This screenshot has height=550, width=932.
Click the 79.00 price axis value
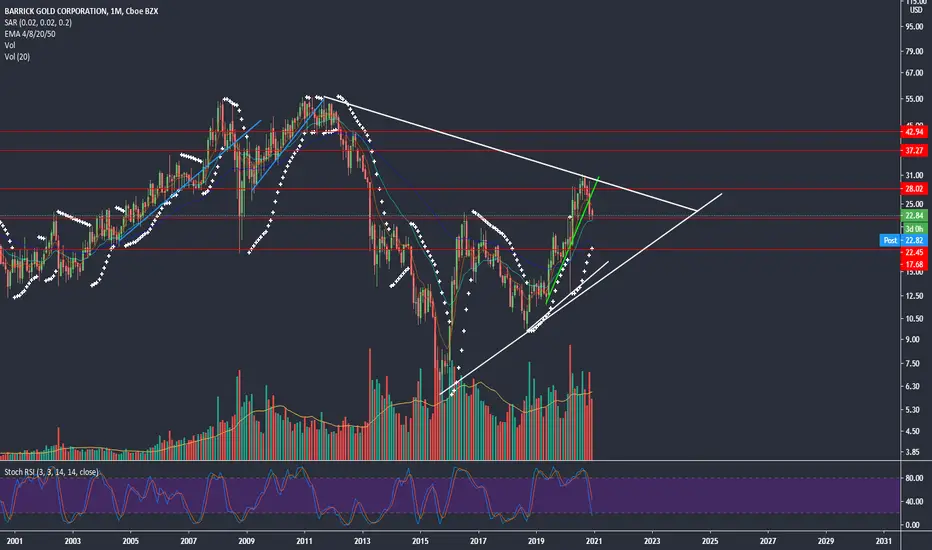914,51
